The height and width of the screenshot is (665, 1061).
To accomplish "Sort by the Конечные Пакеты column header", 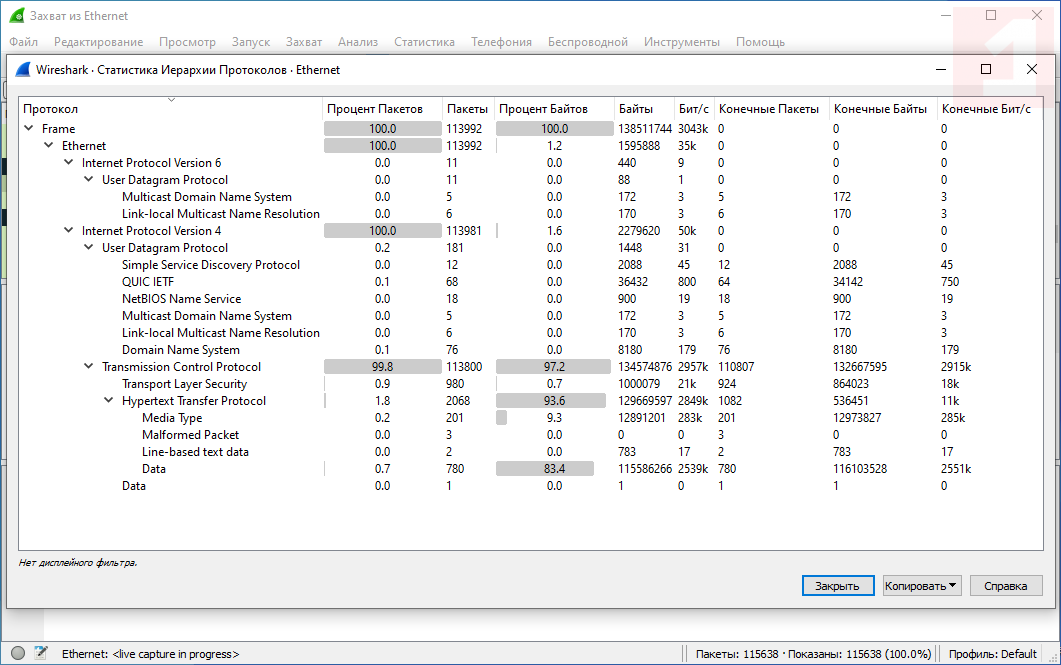I will coord(771,108).
